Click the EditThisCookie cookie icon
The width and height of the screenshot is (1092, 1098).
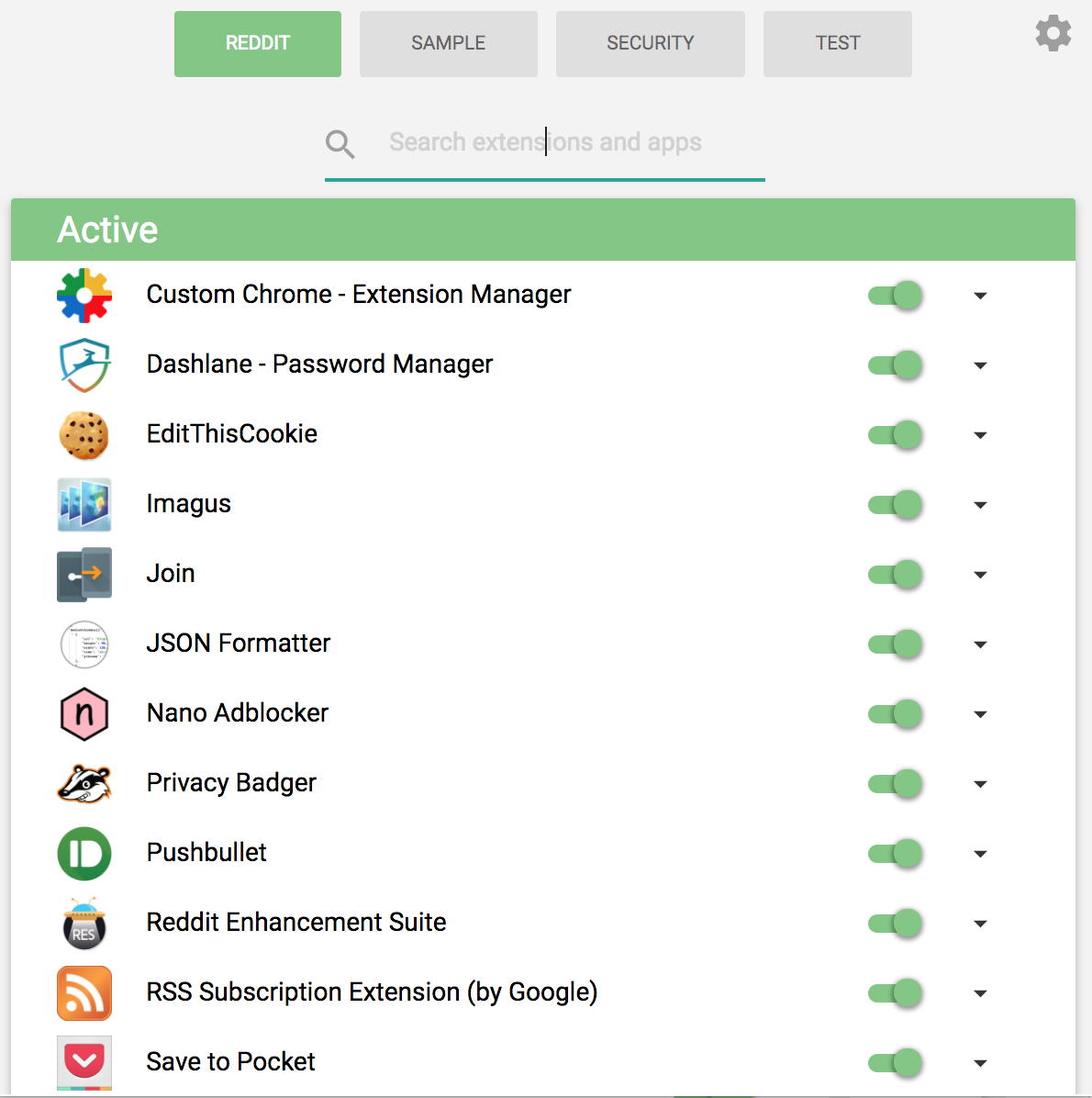[84, 435]
